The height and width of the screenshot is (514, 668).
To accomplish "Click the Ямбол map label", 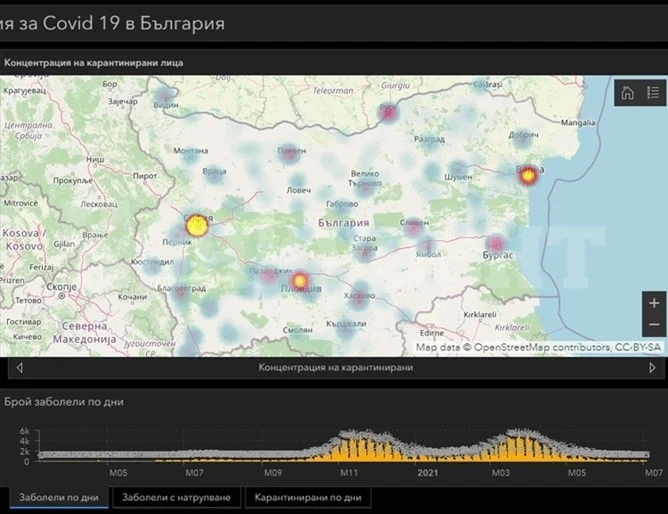I will [428, 254].
